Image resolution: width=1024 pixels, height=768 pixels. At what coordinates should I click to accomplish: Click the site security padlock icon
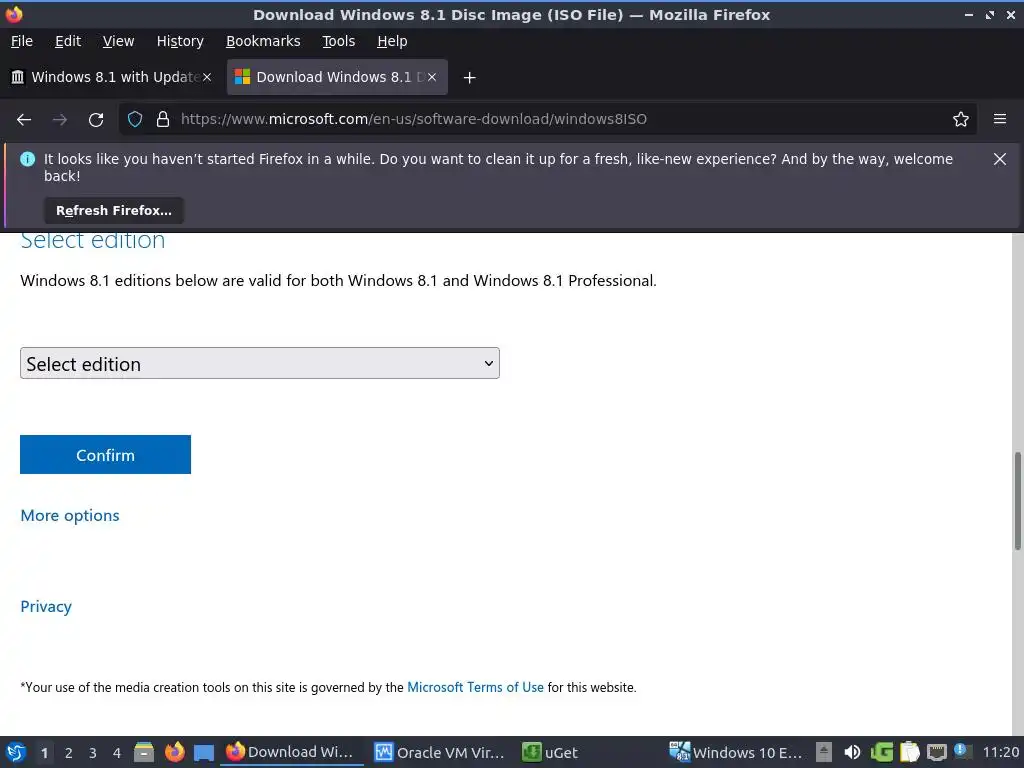(x=163, y=119)
